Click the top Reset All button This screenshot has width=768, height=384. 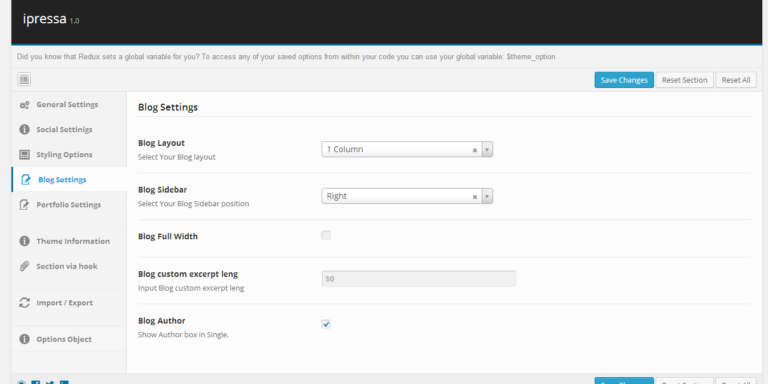tap(736, 80)
